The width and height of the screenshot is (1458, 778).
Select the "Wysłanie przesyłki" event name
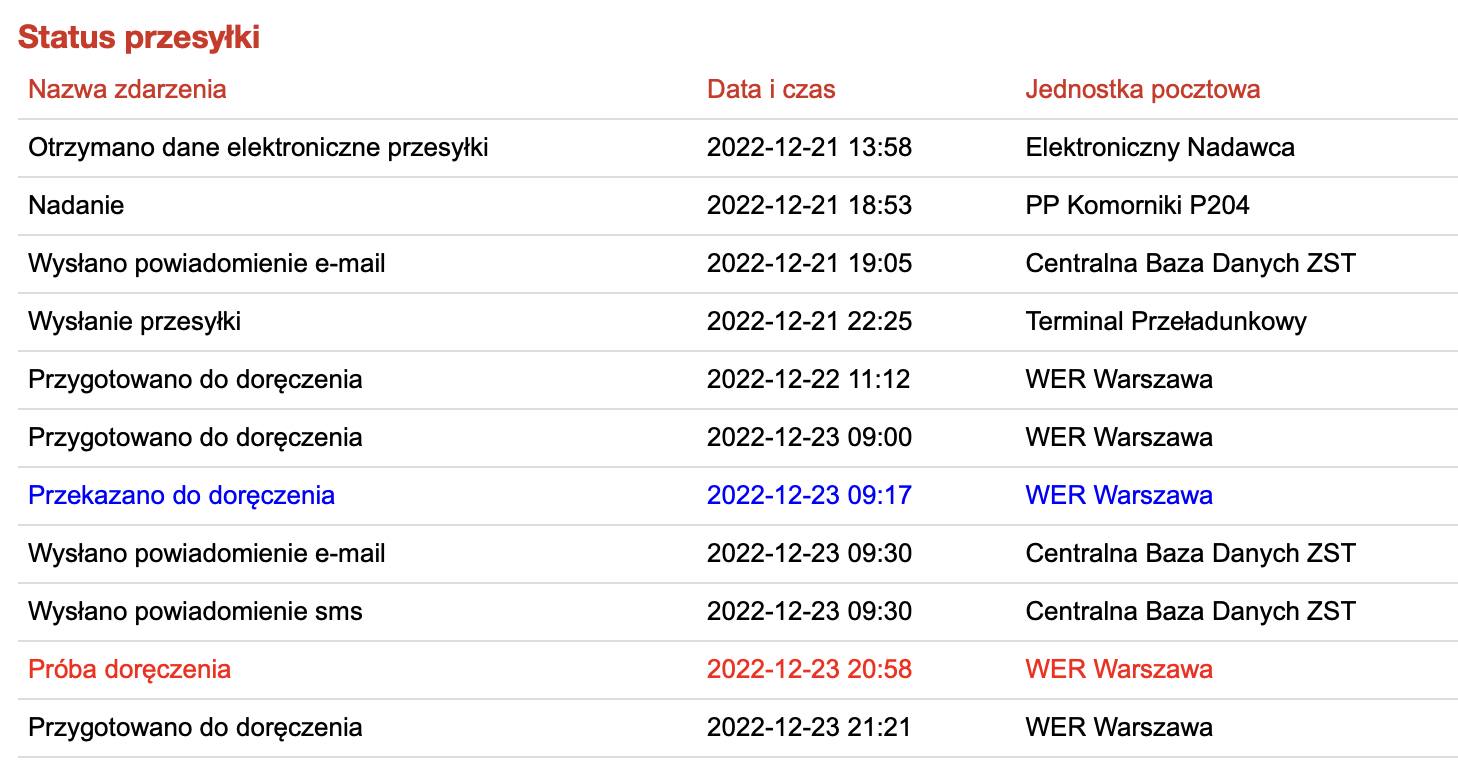(x=134, y=322)
